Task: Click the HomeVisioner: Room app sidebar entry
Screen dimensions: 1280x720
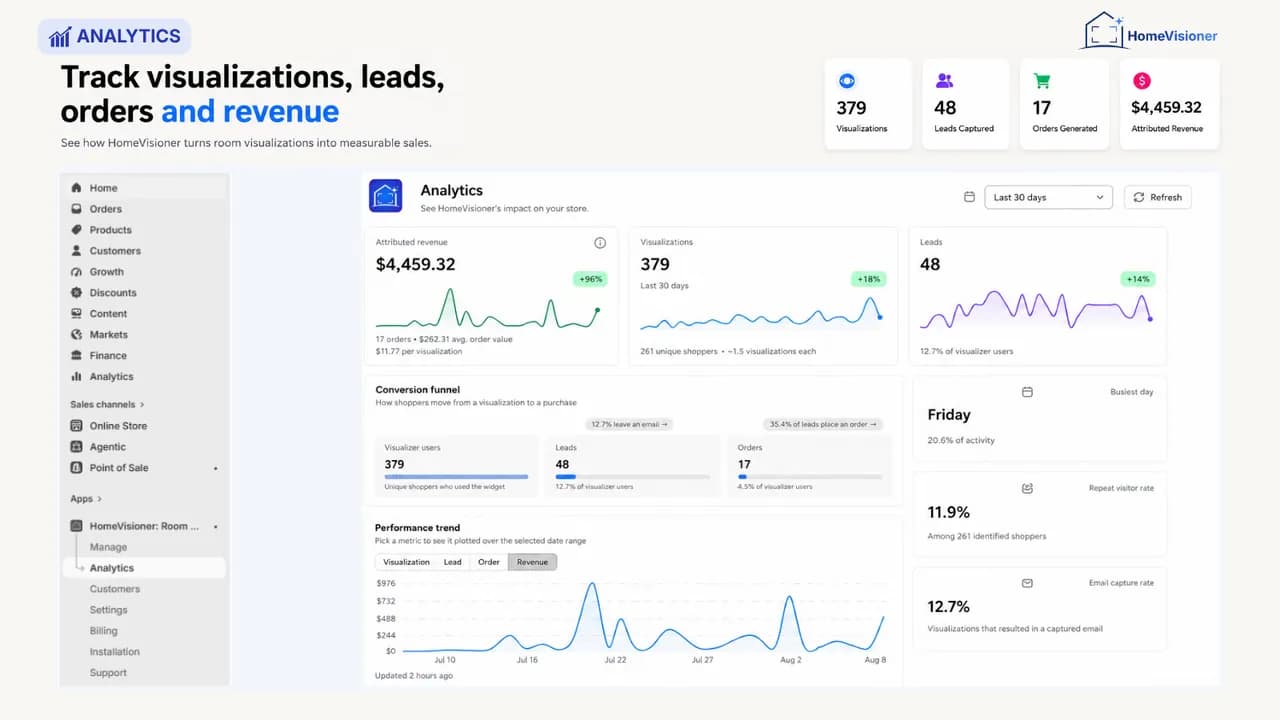Action: click(144, 526)
